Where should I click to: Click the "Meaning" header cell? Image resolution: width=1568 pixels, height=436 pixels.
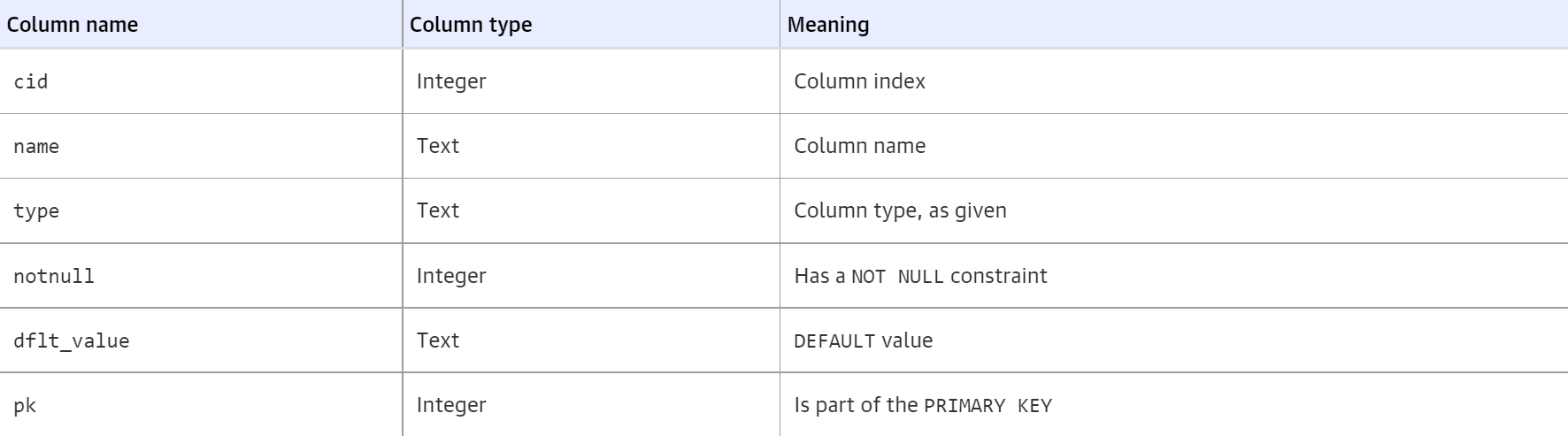click(1173, 24)
